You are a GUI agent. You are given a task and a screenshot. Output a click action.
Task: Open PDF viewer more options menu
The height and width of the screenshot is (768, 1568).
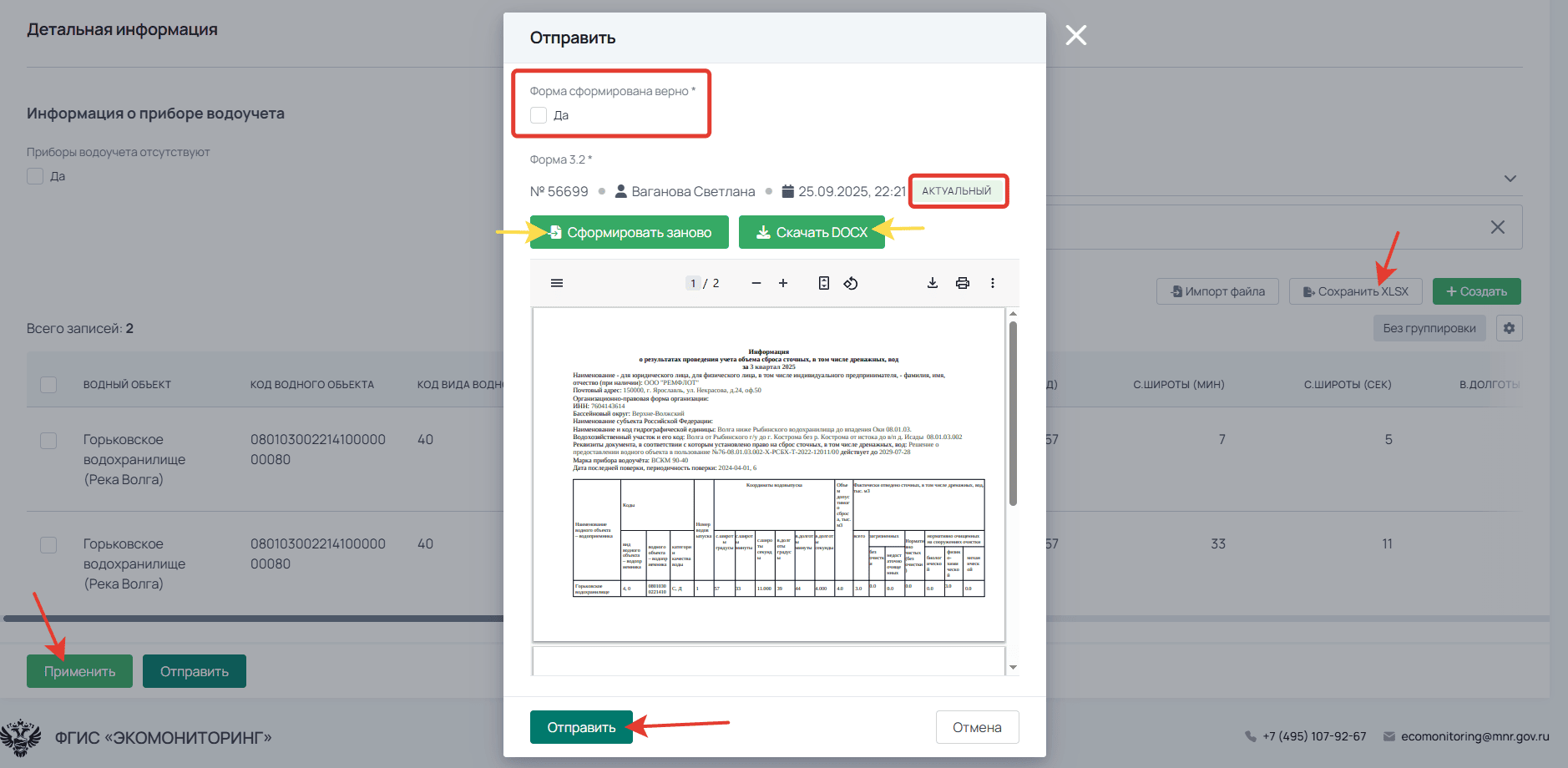tap(993, 283)
